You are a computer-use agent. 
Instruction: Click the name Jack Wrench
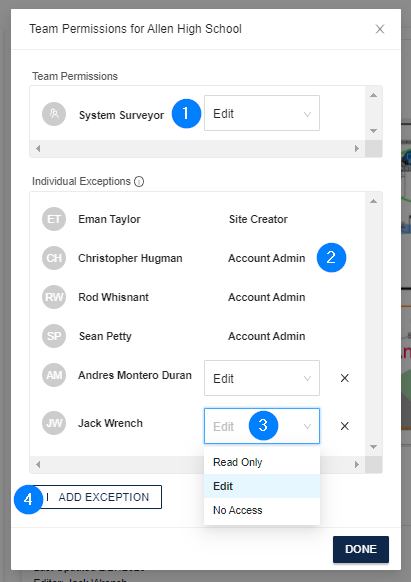110,423
